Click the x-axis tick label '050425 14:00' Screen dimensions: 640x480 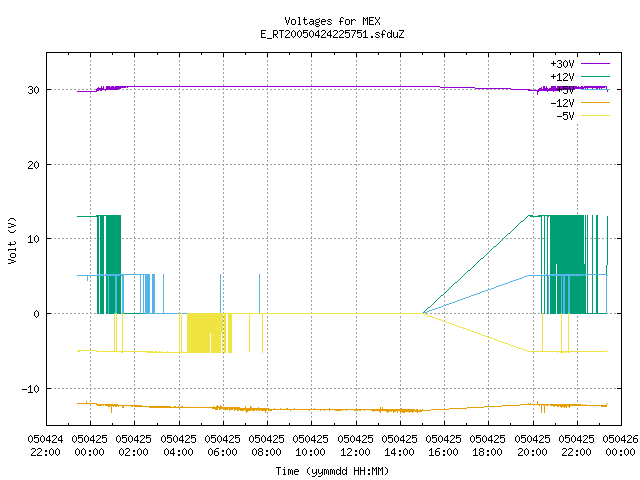coord(400,446)
